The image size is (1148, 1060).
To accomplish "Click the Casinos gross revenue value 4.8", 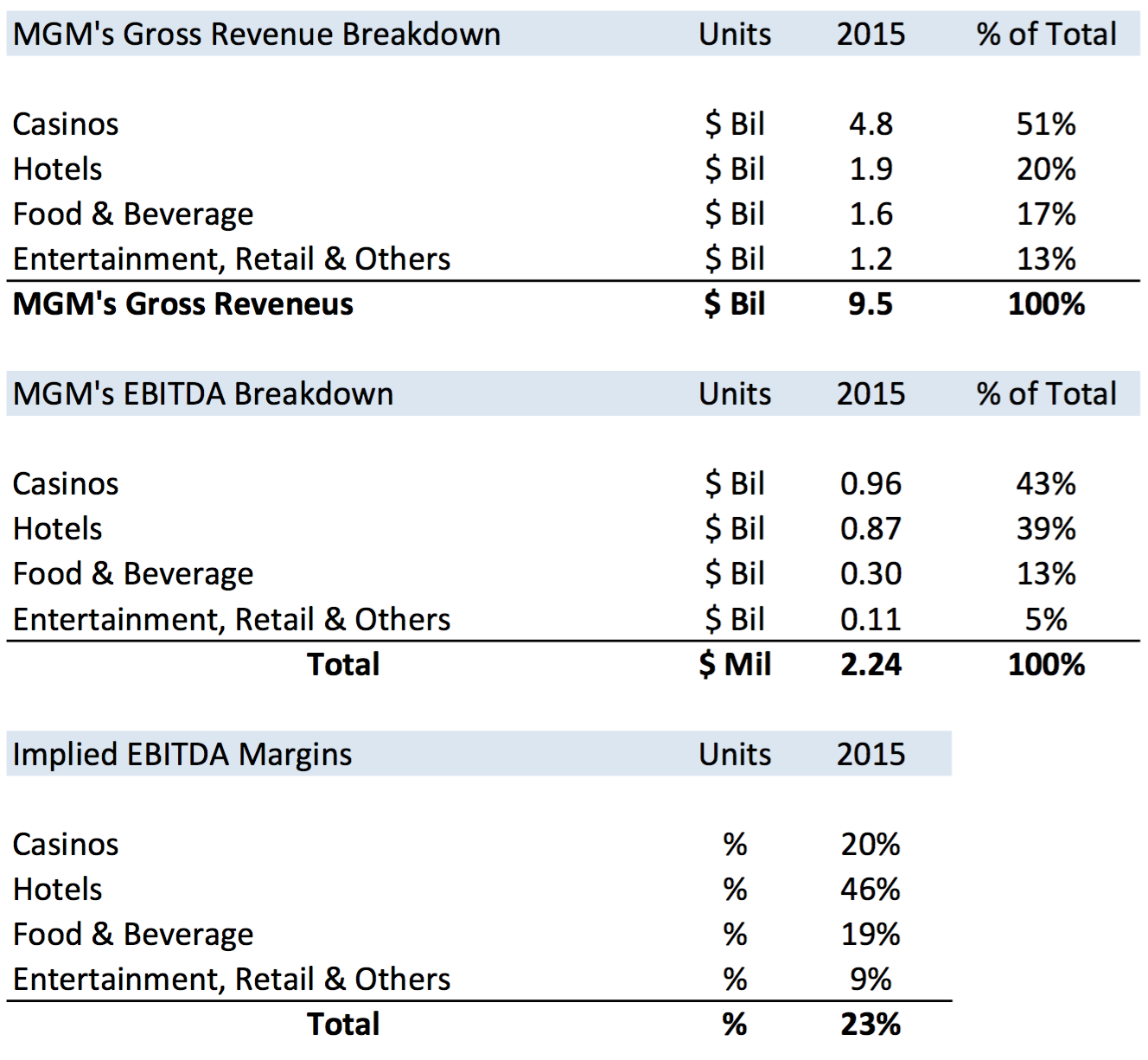I will tap(871, 125).
